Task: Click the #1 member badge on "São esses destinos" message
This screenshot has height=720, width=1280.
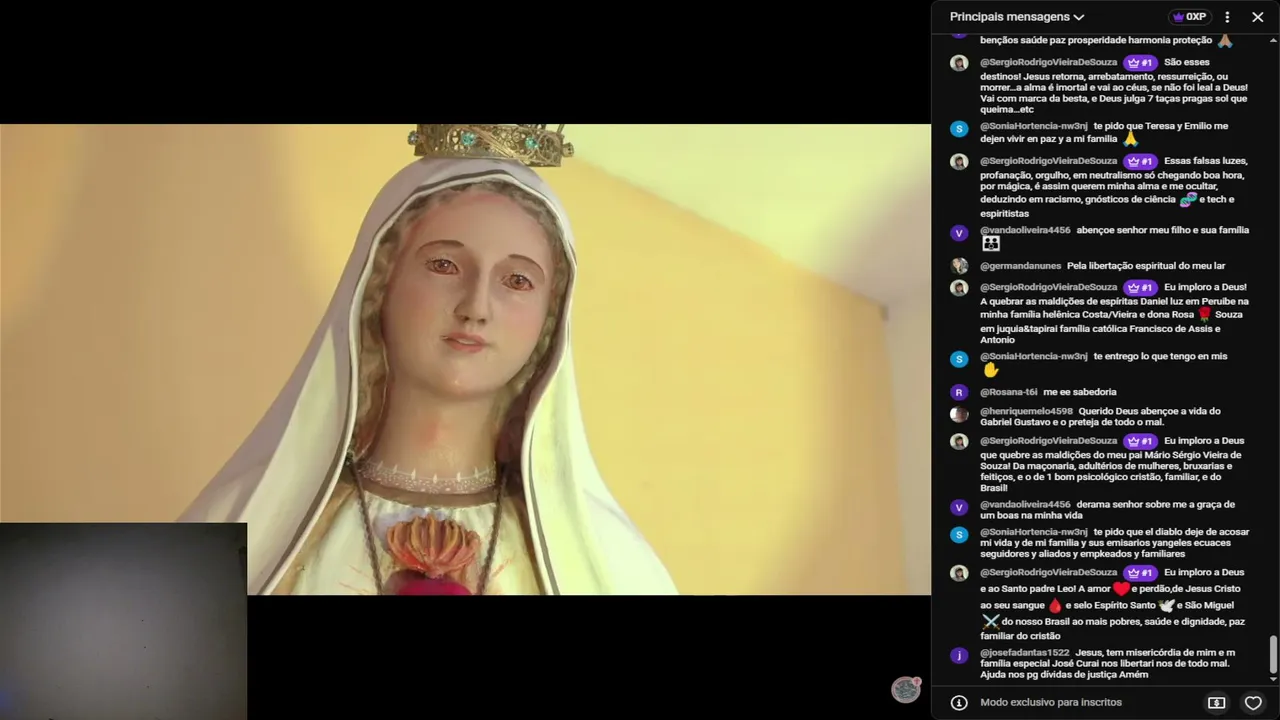Action: point(1140,62)
